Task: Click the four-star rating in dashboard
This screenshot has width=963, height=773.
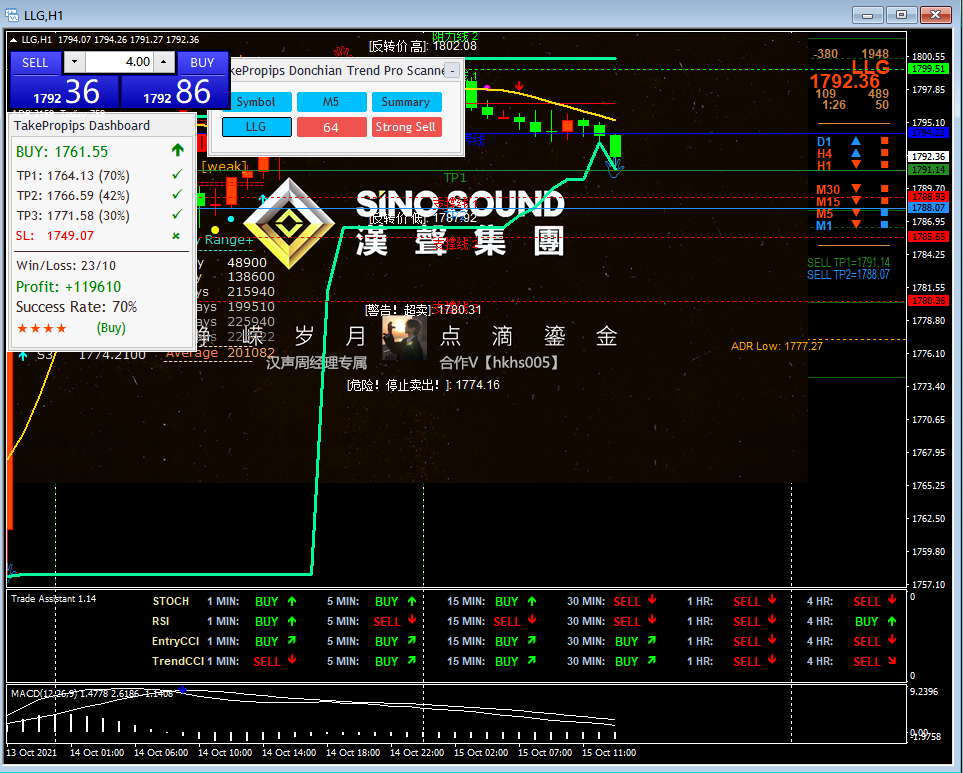Action: 42,328
